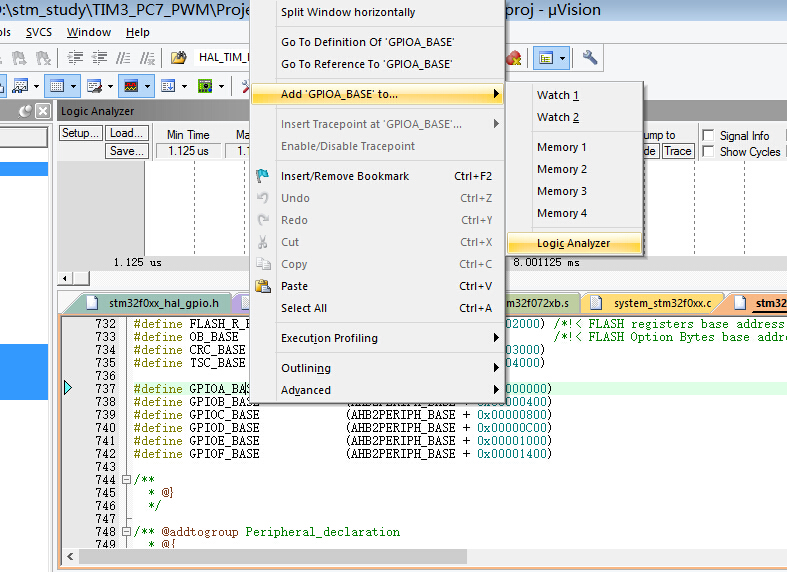Click the Logic Analyzer window toolbar icon
The image size is (787, 572).
[131, 86]
